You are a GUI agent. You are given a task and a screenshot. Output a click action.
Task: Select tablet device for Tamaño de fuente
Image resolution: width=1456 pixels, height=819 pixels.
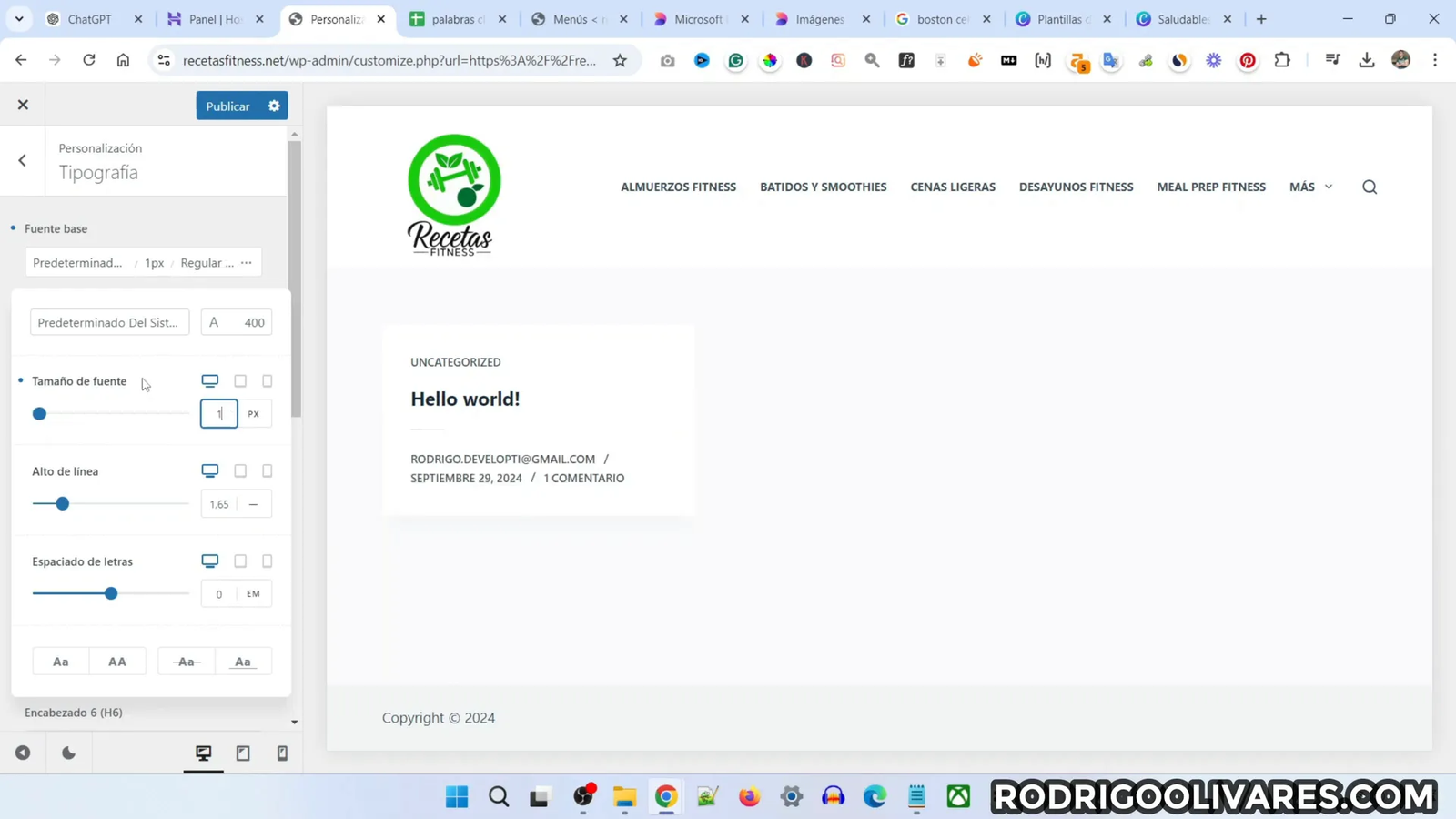240,380
